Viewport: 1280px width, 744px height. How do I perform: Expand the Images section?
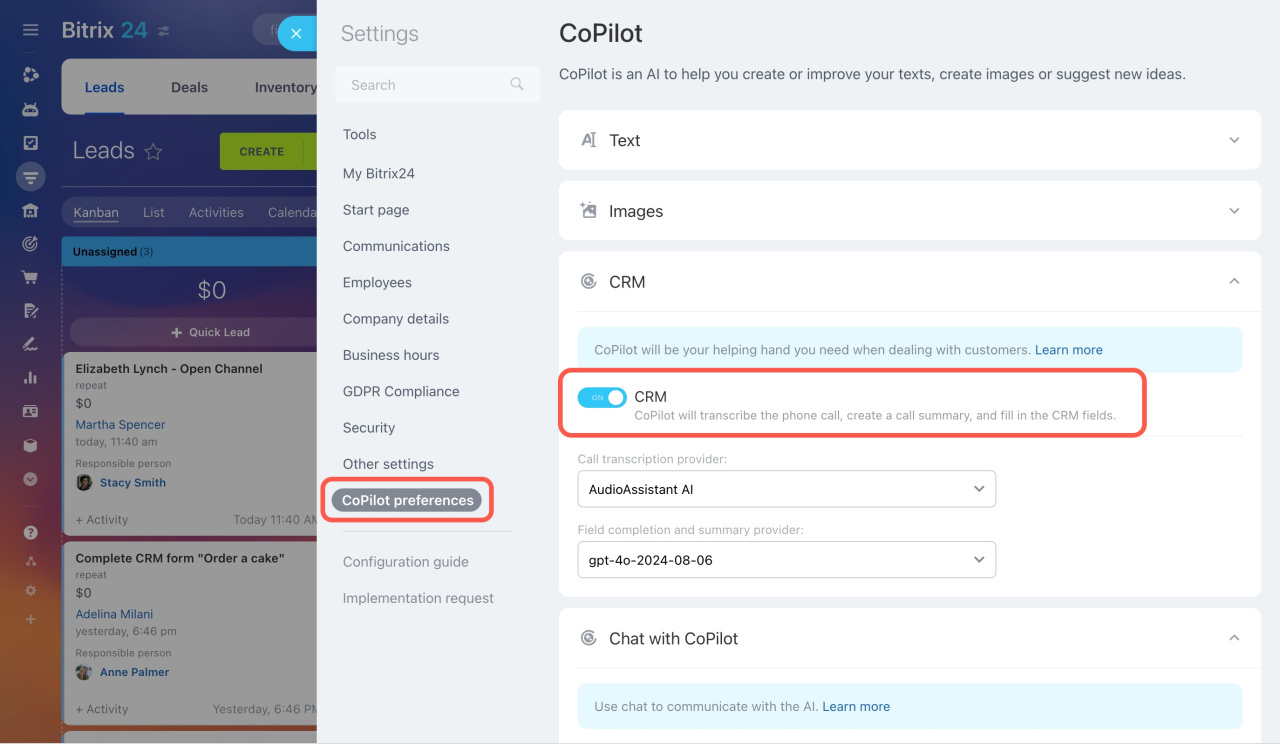pyautogui.click(x=1234, y=211)
